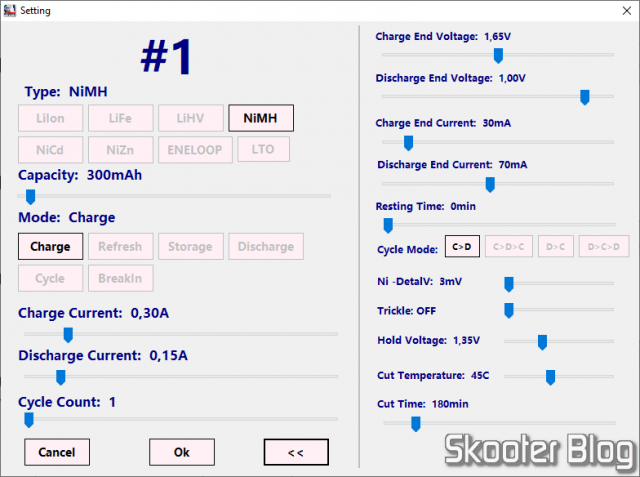The width and height of the screenshot is (640, 477).
Task: Select the LiIon battery type
Action: pyautogui.click(x=50, y=118)
